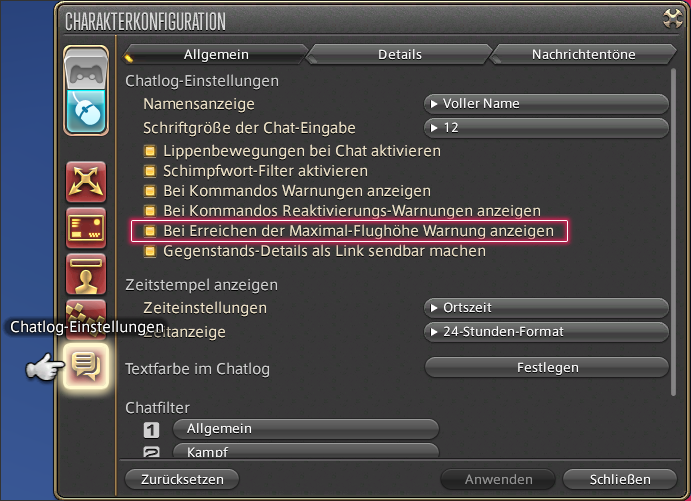Image resolution: width=691 pixels, height=501 pixels.
Task: Open the item settings card icon
Action: coord(86,227)
